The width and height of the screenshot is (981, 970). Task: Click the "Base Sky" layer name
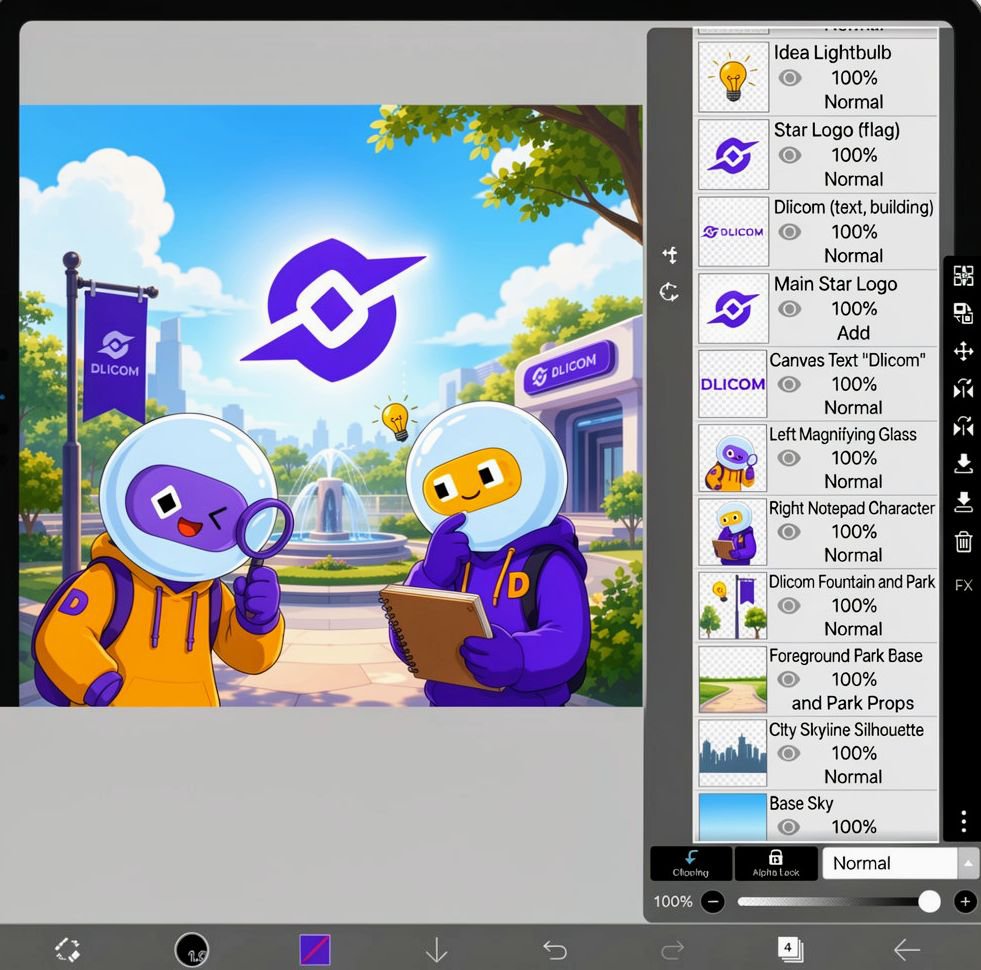click(x=801, y=804)
